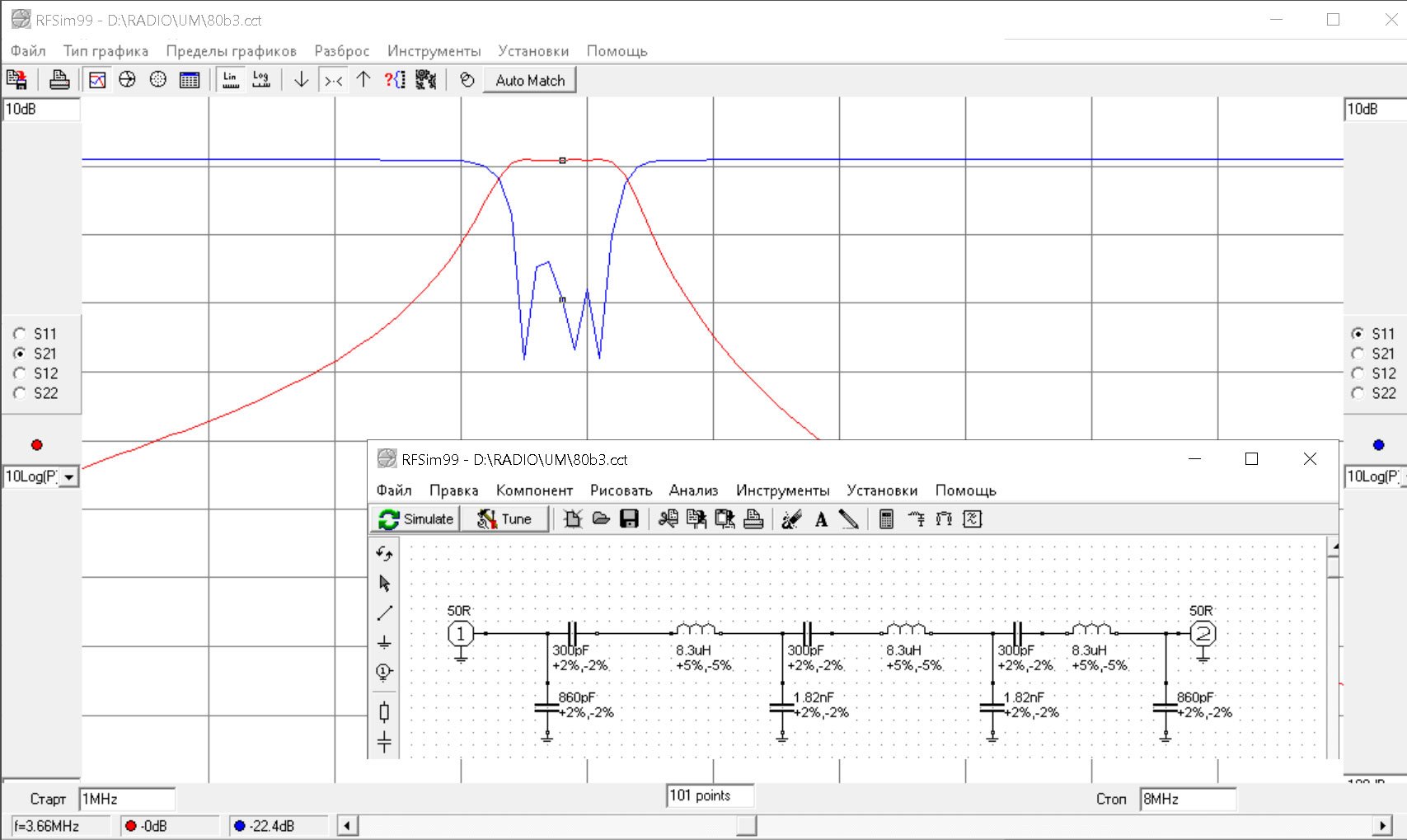Select the Smith chart display icon
Image resolution: width=1407 pixels, height=840 pixels.
tap(127, 80)
